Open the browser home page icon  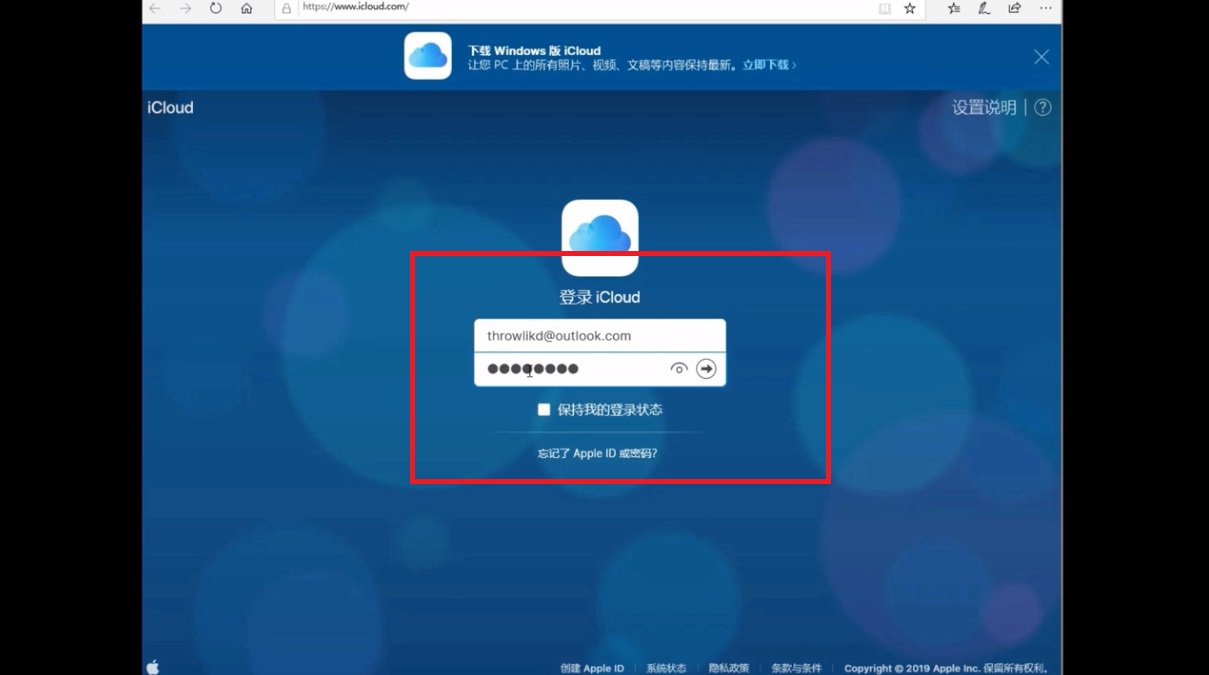[x=246, y=8]
